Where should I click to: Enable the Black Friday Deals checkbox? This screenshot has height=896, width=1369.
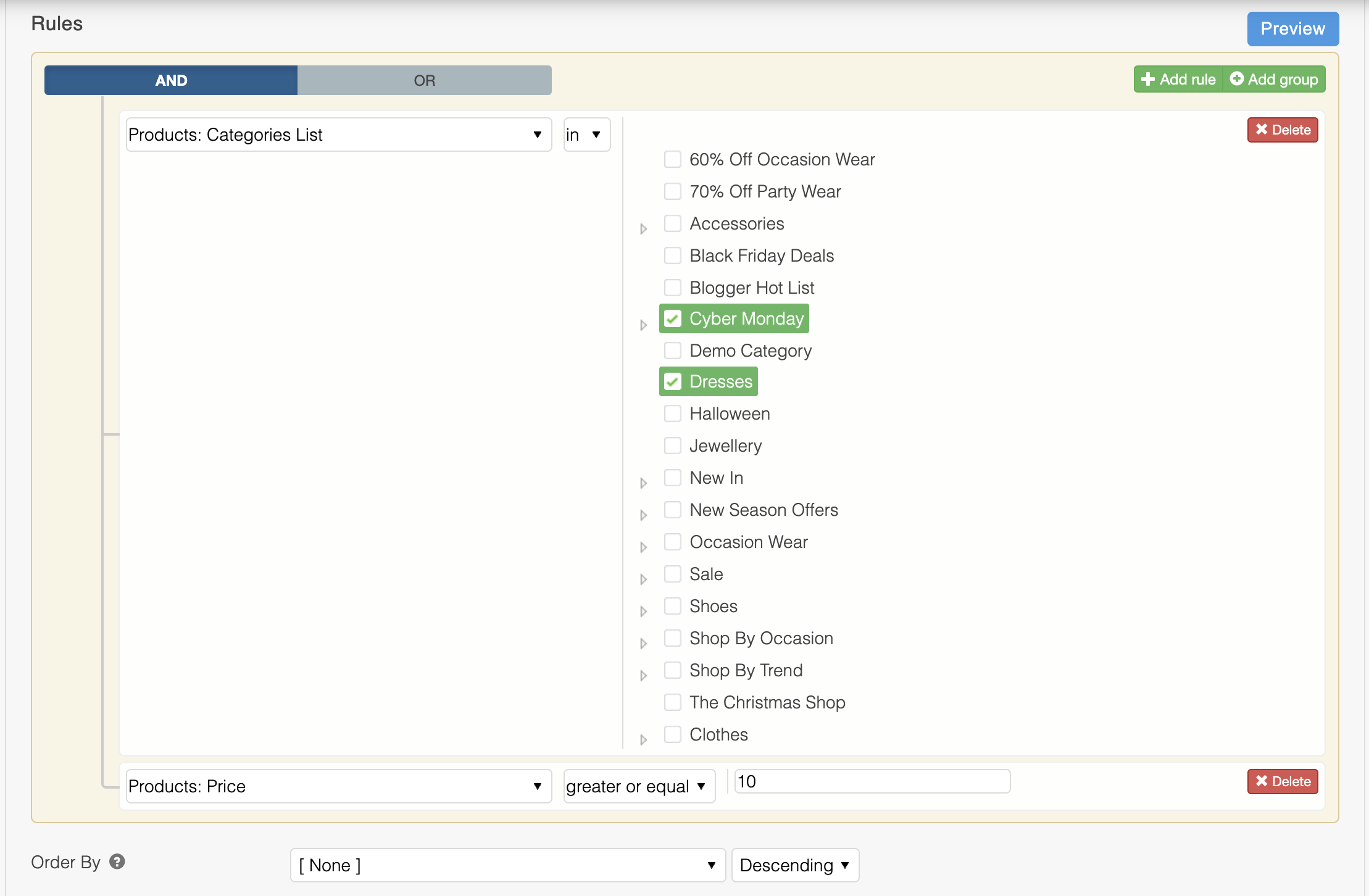click(673, 255)
